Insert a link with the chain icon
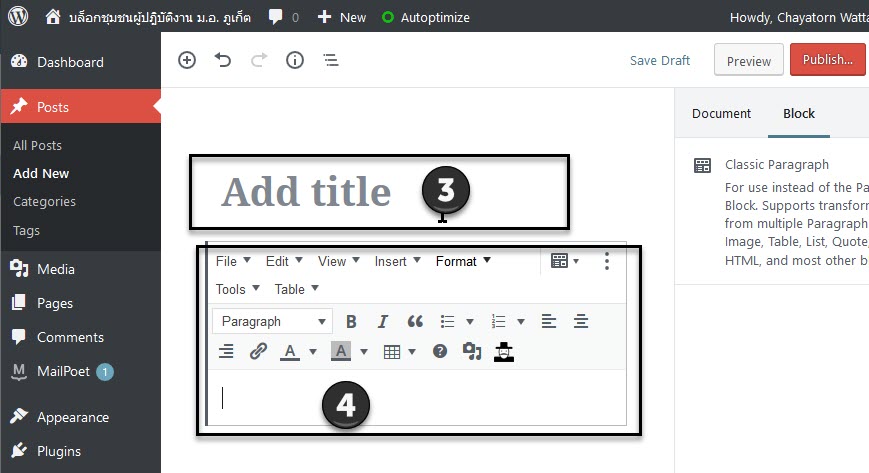Viewport: 869px width, 473px height. click(x=258, y=351)
